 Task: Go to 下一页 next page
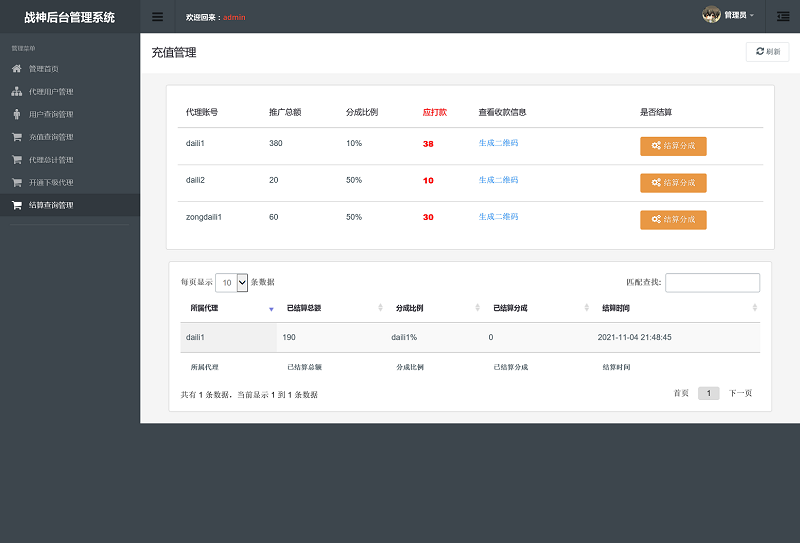tap(740, 393)
